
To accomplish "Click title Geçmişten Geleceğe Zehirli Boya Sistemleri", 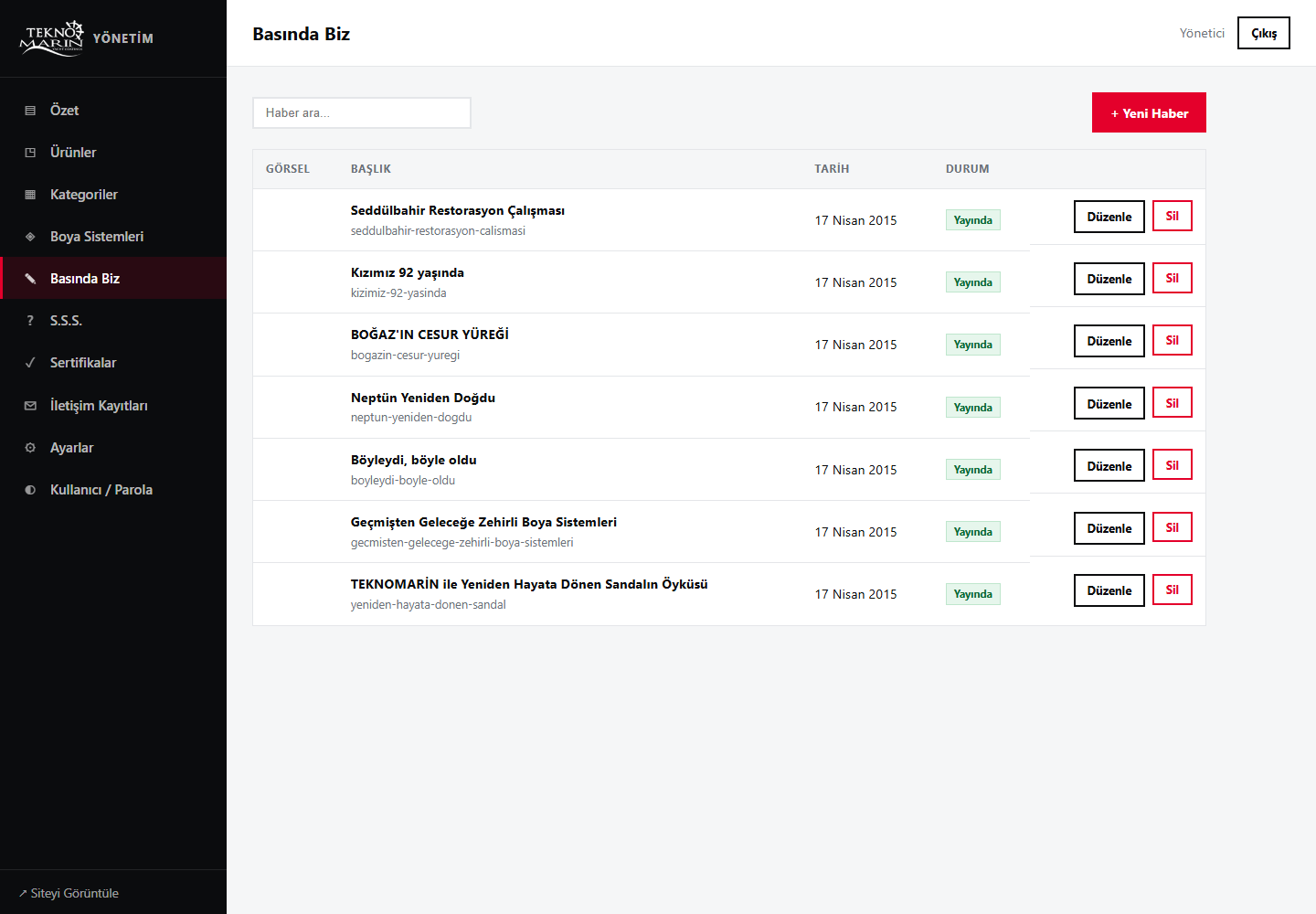I will tap(483, 522).
